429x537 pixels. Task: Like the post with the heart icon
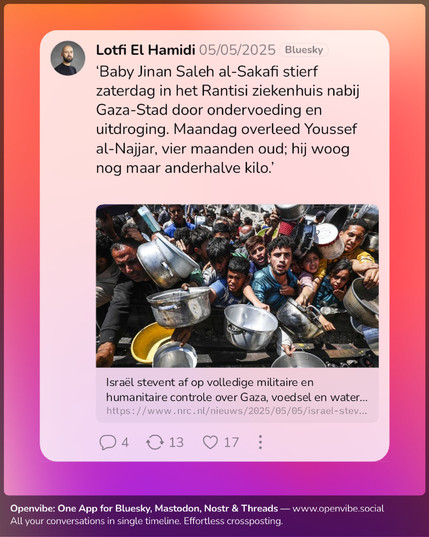pos(210,442)
